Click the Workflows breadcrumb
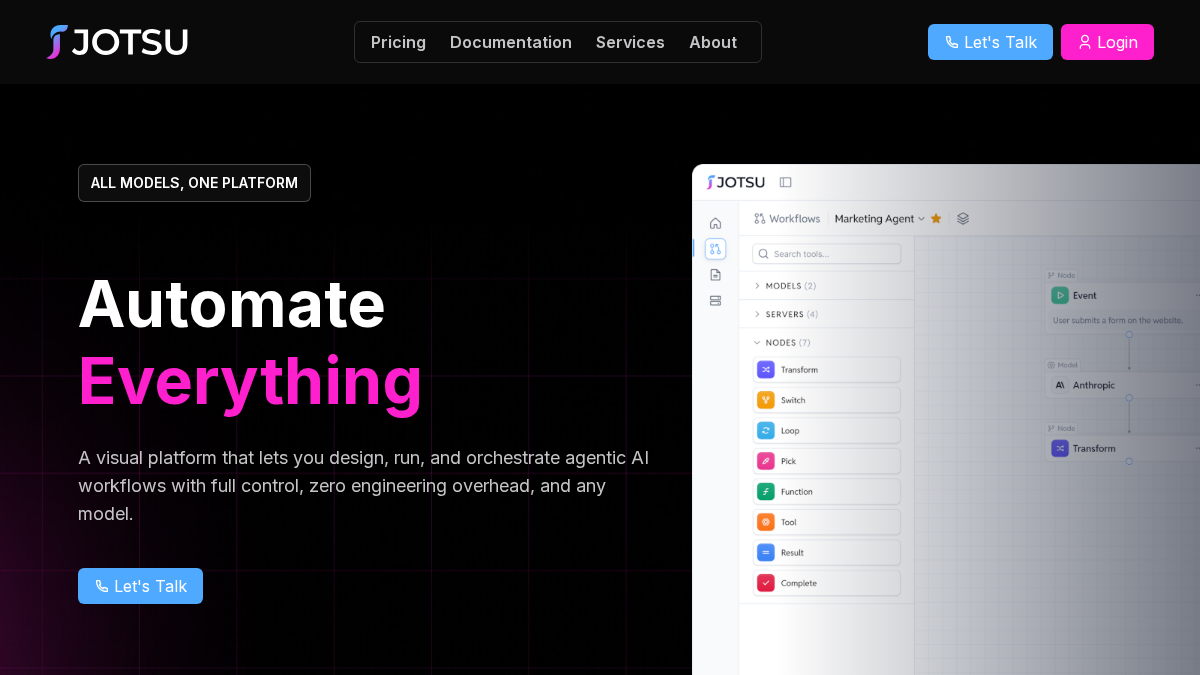This screenshot has height=675, width=1200. tap(787, 218)
